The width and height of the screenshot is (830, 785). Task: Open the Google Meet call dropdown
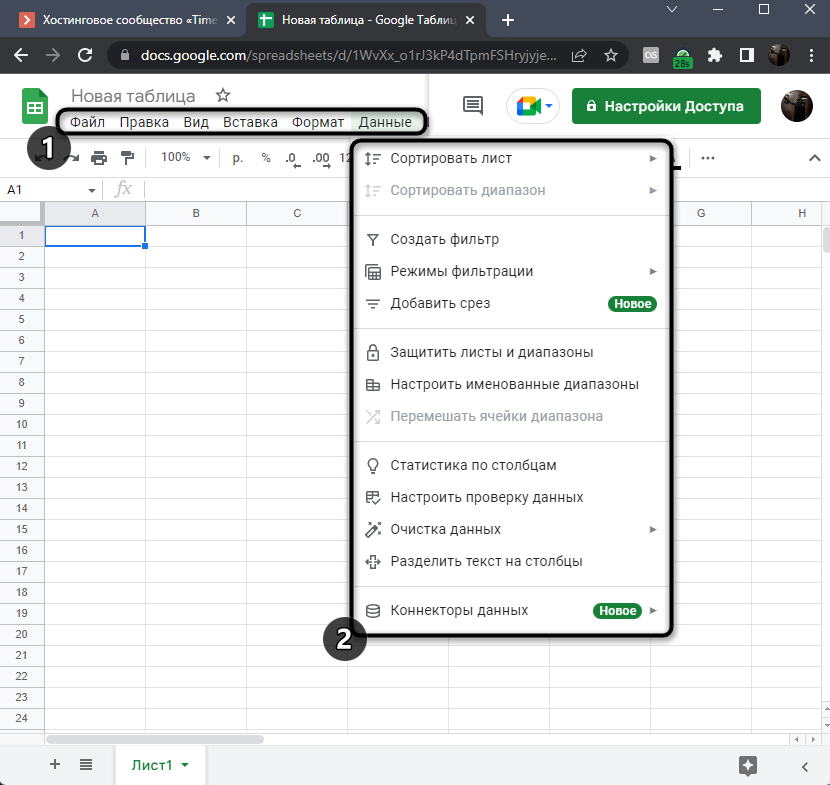coord(531,105)
